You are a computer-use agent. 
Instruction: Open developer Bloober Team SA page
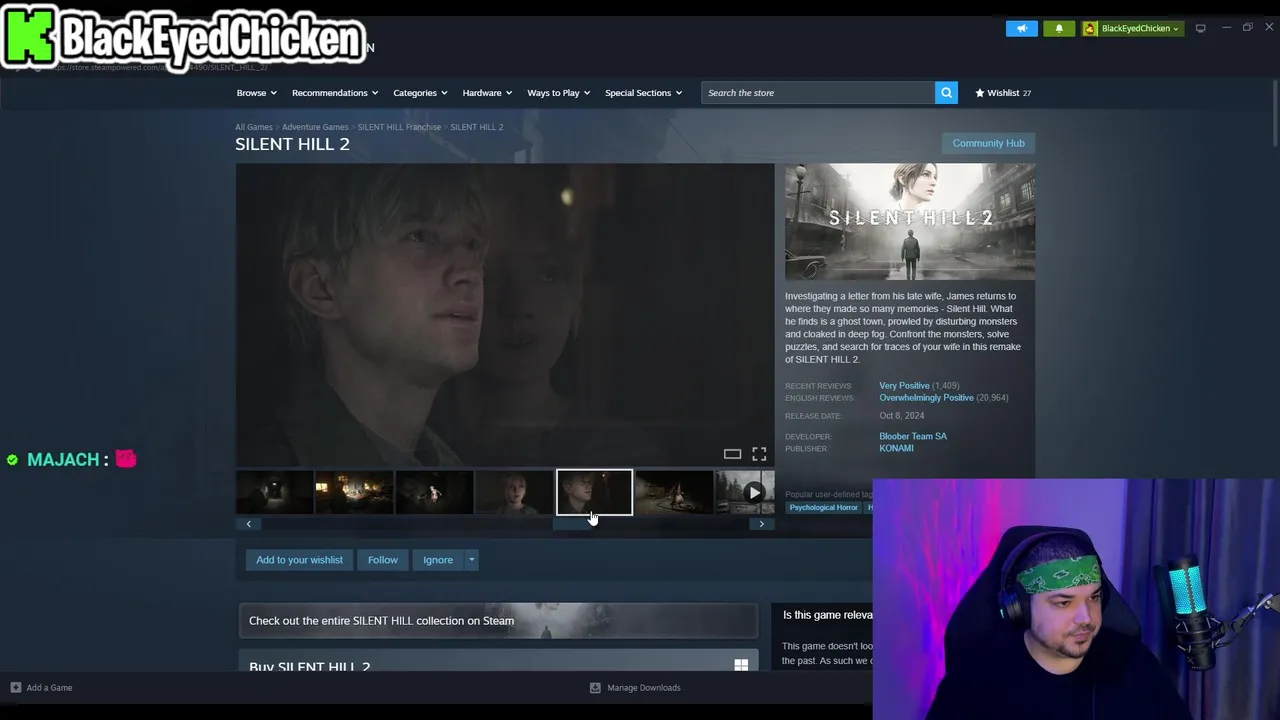point(913,436)
